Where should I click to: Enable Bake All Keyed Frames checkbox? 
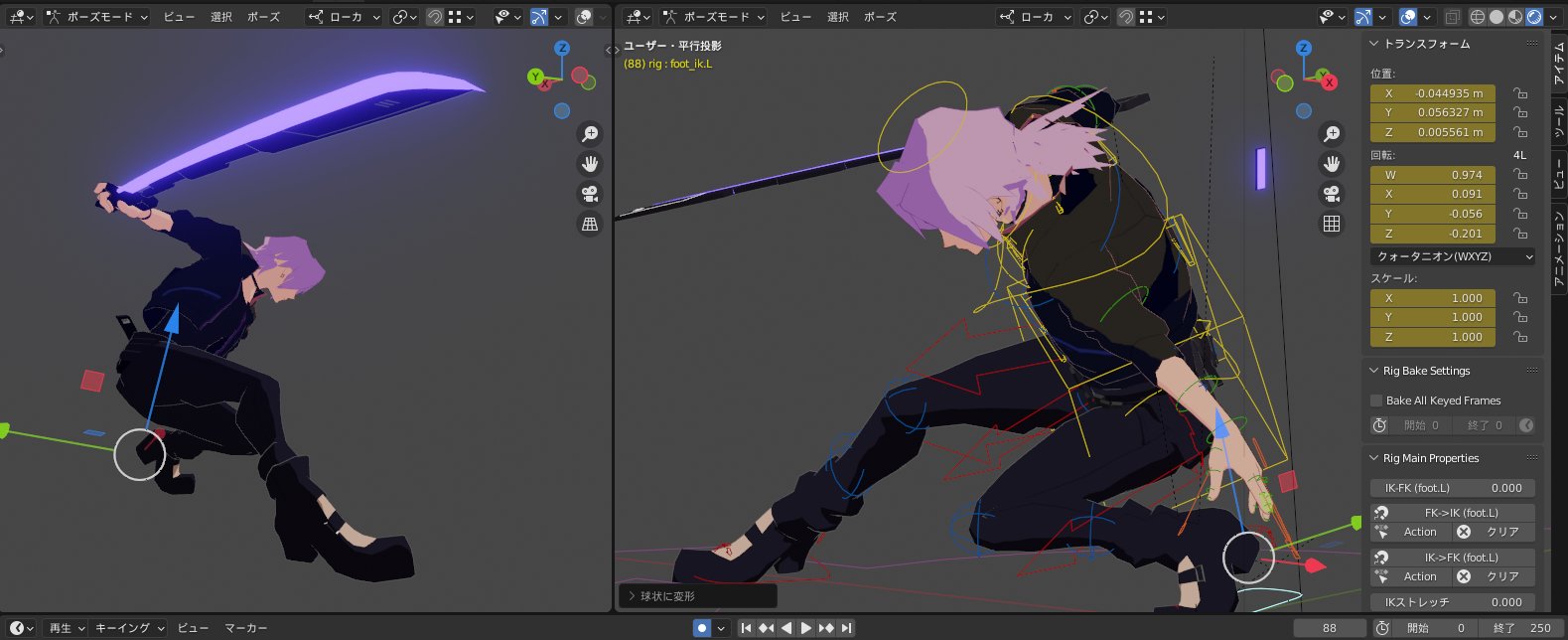point(1376,400)
